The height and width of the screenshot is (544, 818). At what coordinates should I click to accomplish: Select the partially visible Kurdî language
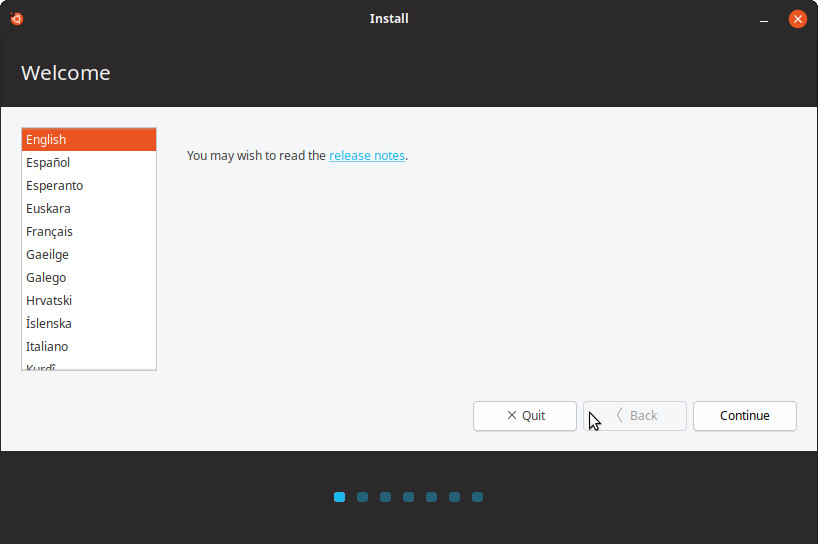click(88, 366)
